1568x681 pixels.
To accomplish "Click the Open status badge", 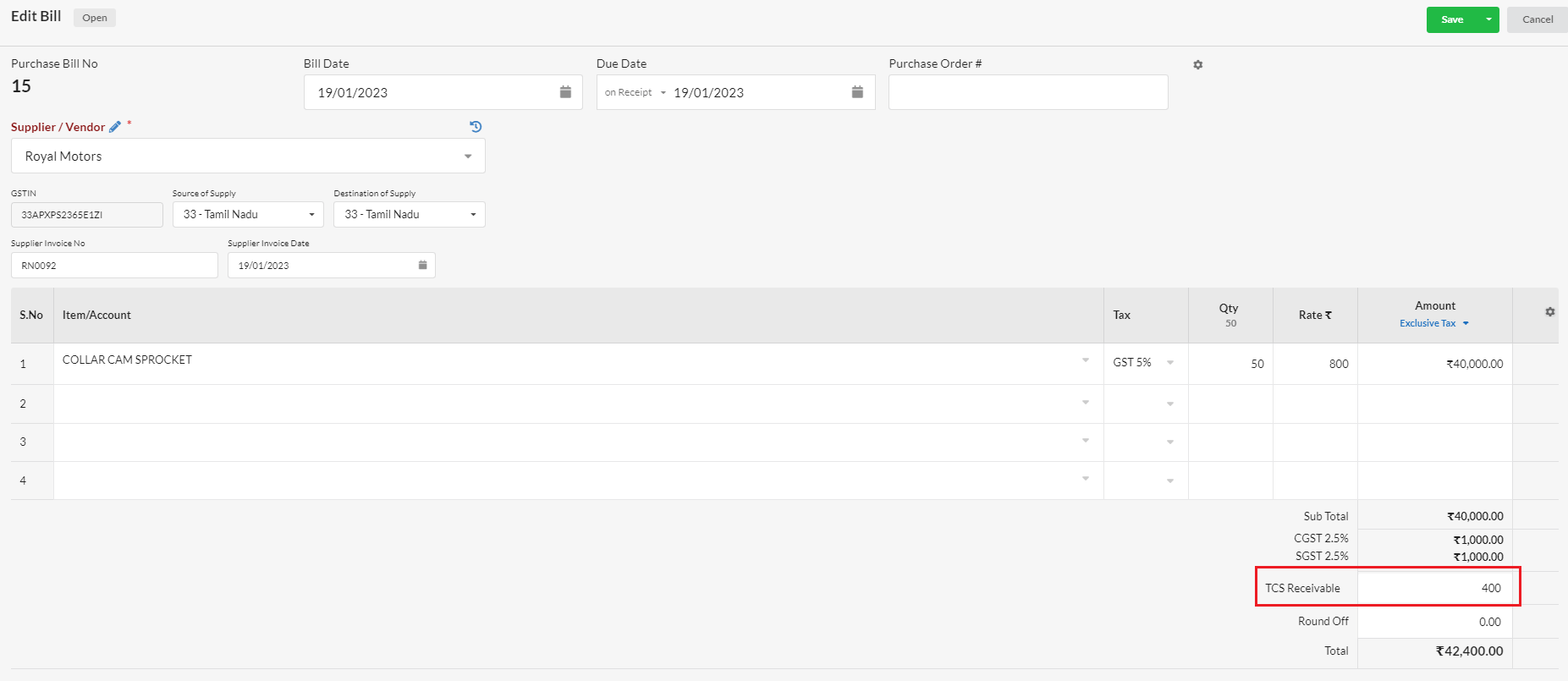I will click(x=95, y=18).
